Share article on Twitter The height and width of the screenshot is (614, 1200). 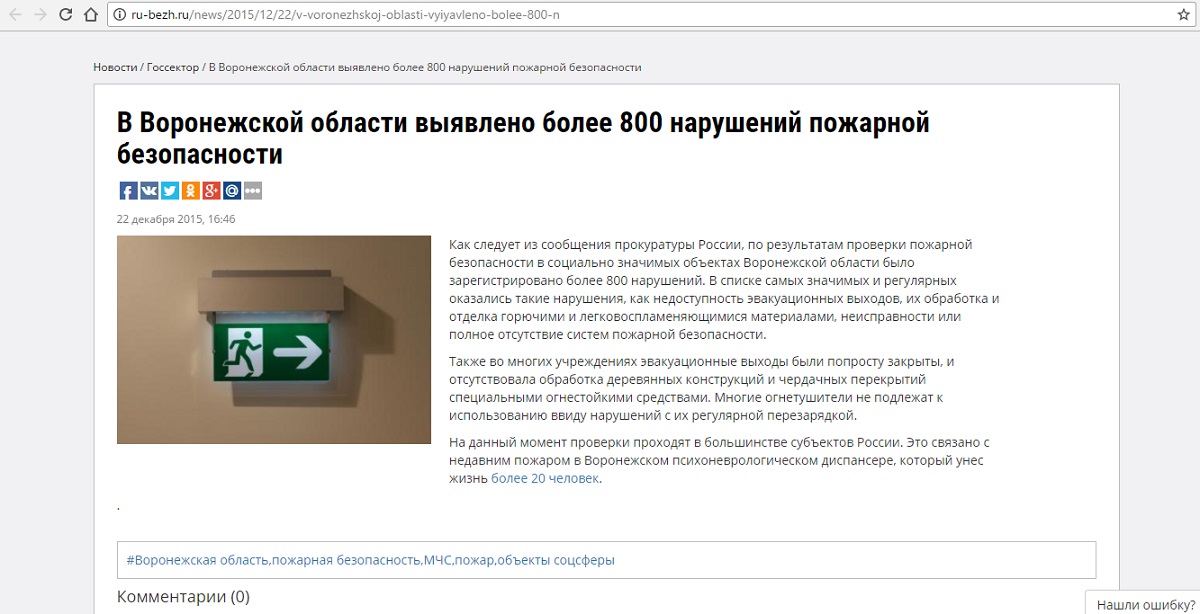coord(170,191)
